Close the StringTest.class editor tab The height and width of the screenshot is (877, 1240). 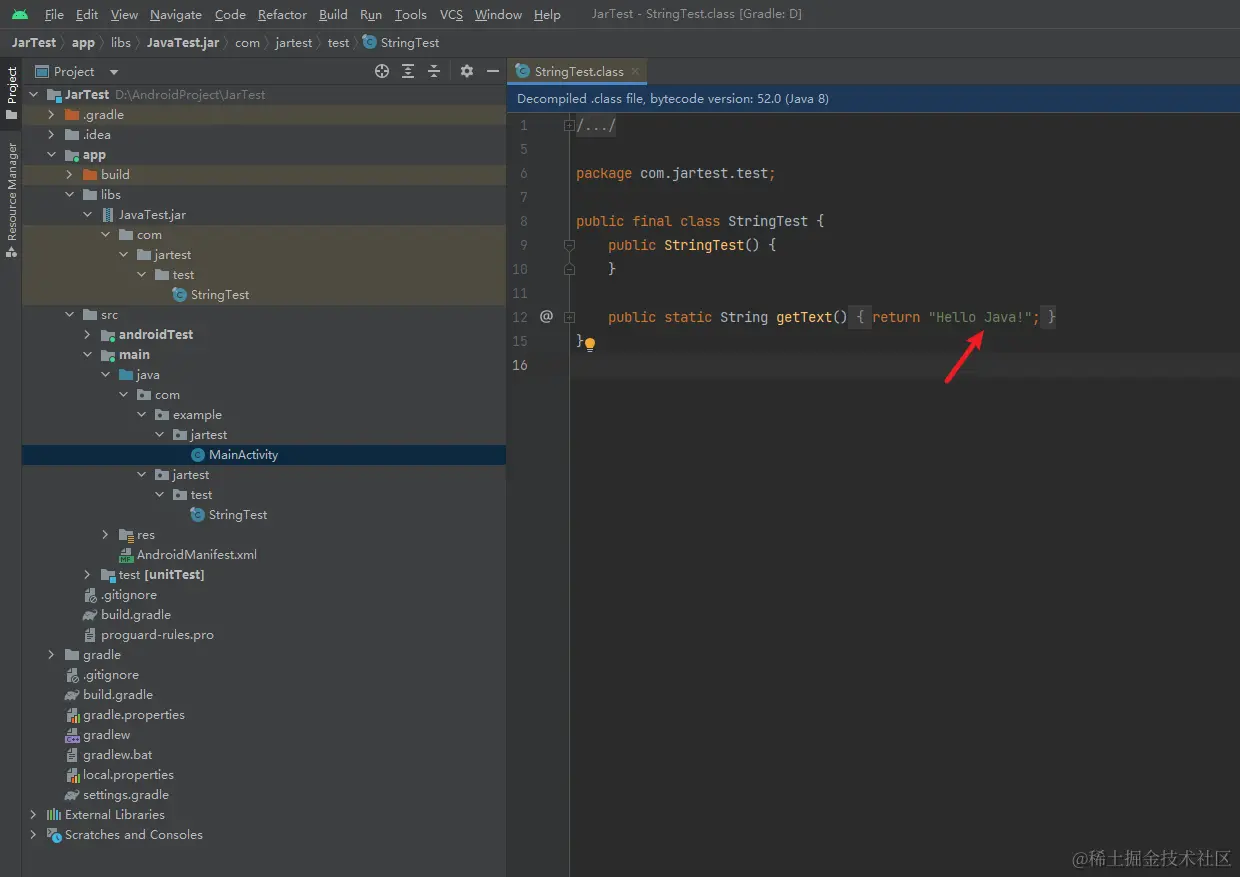tap(635, 72)
